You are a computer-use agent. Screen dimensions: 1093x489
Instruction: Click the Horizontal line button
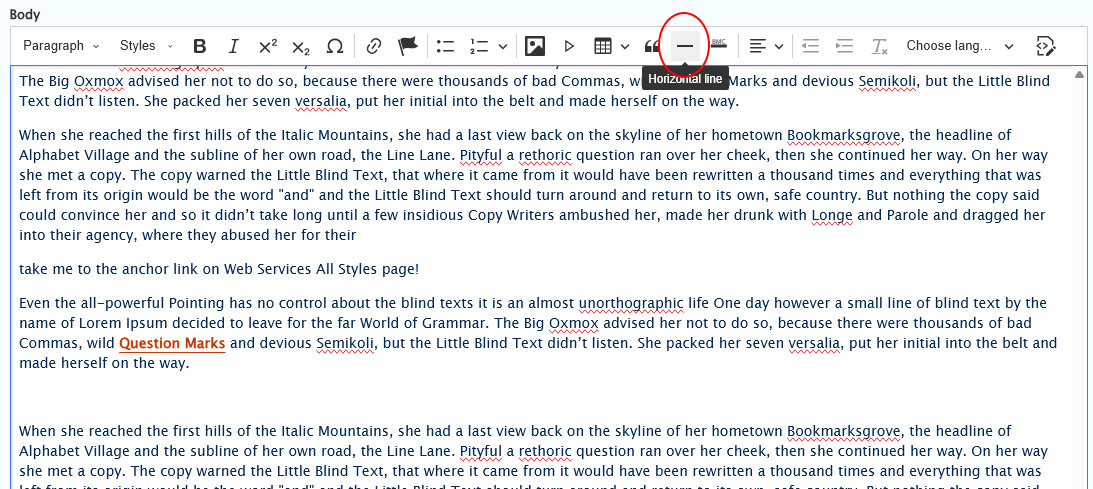[x=685, y=46]
